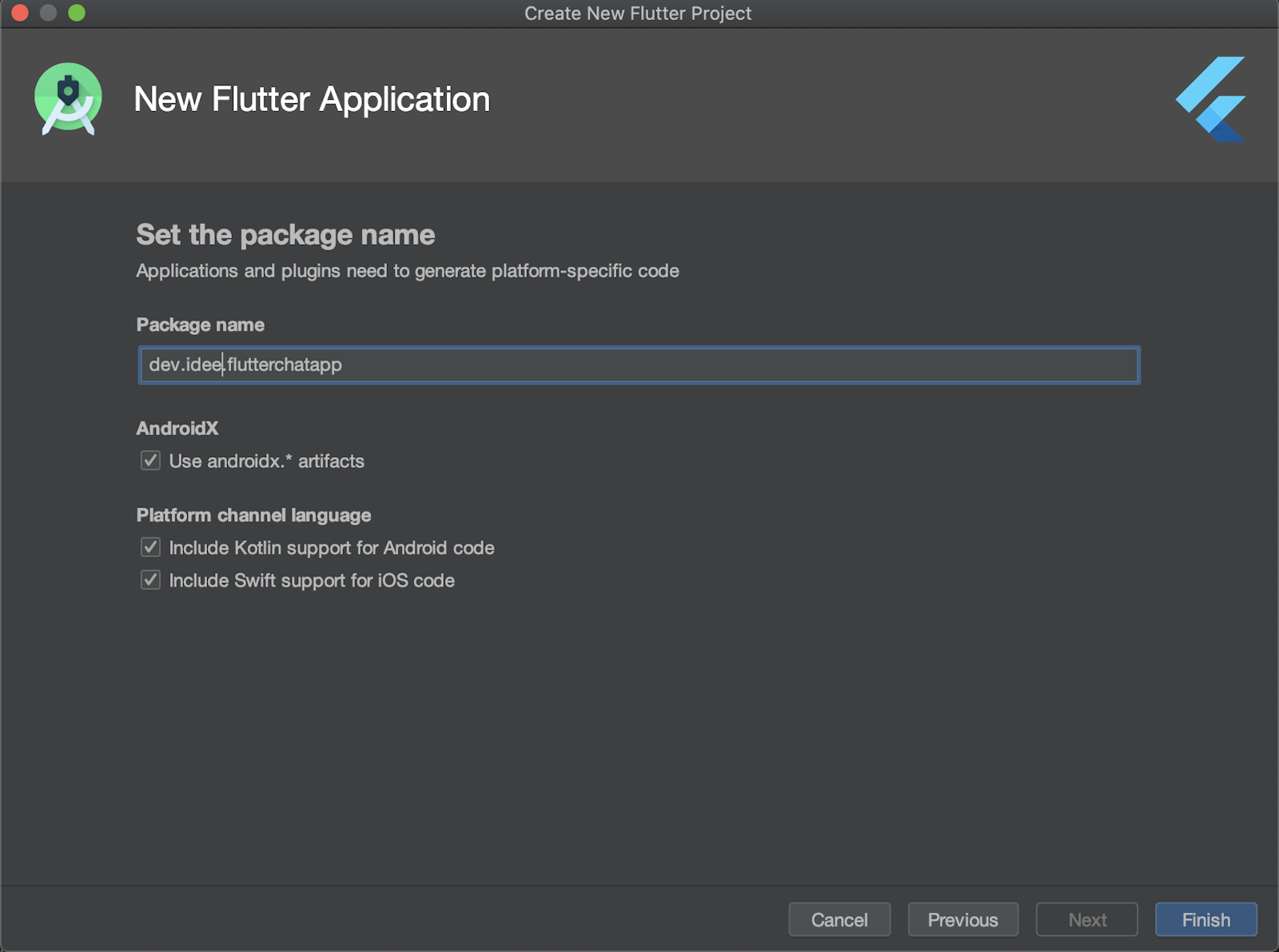
Task: Disable the Use androidx.* artifacts checkbox
Action: [150, 460]
